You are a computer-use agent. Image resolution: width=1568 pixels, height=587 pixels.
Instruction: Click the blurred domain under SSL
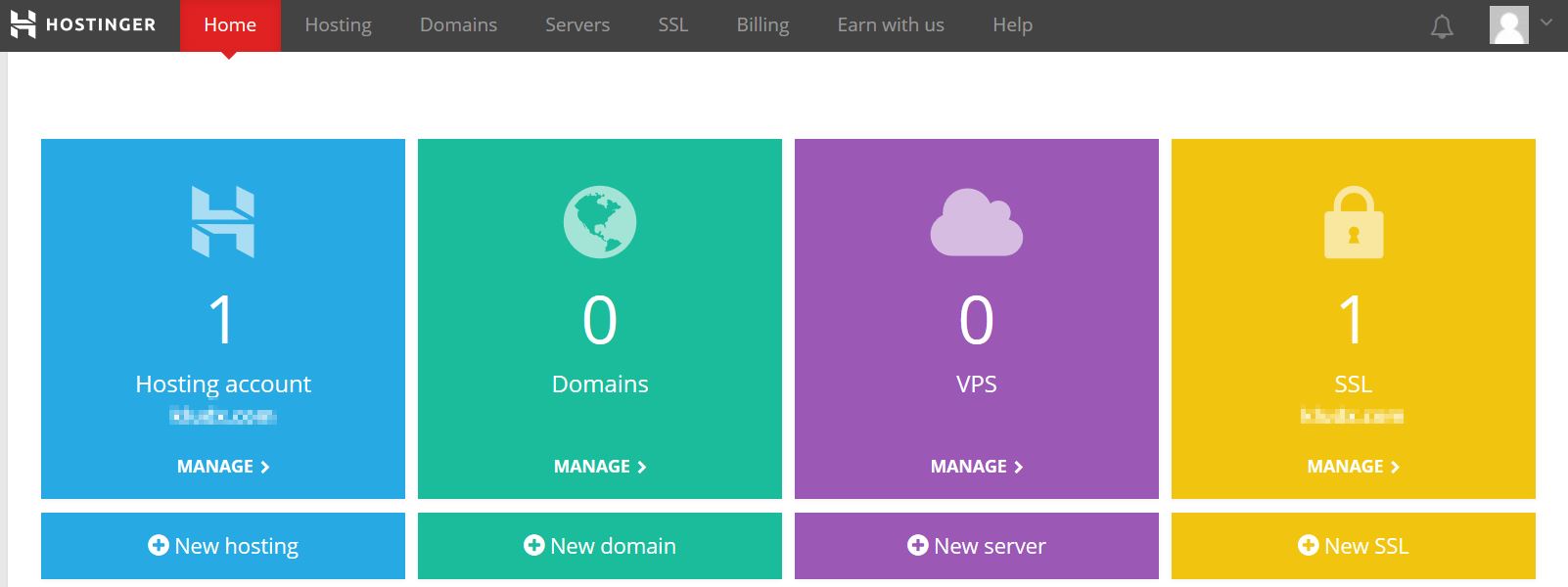coord(1353,416)
